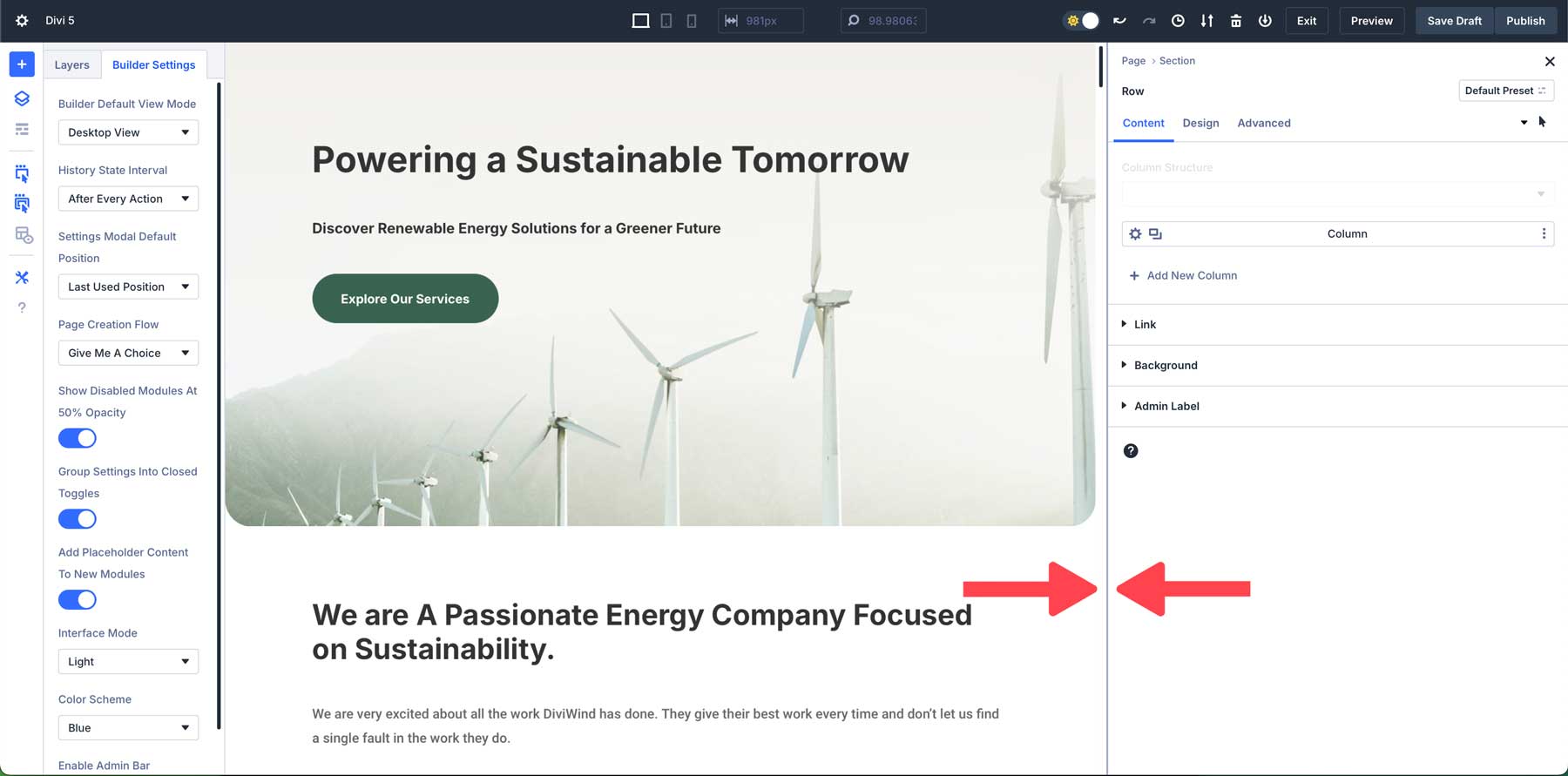Open the Color Scheme dropdown
The width and height of the screenshot is (1568, 776).
click(128, 728)
